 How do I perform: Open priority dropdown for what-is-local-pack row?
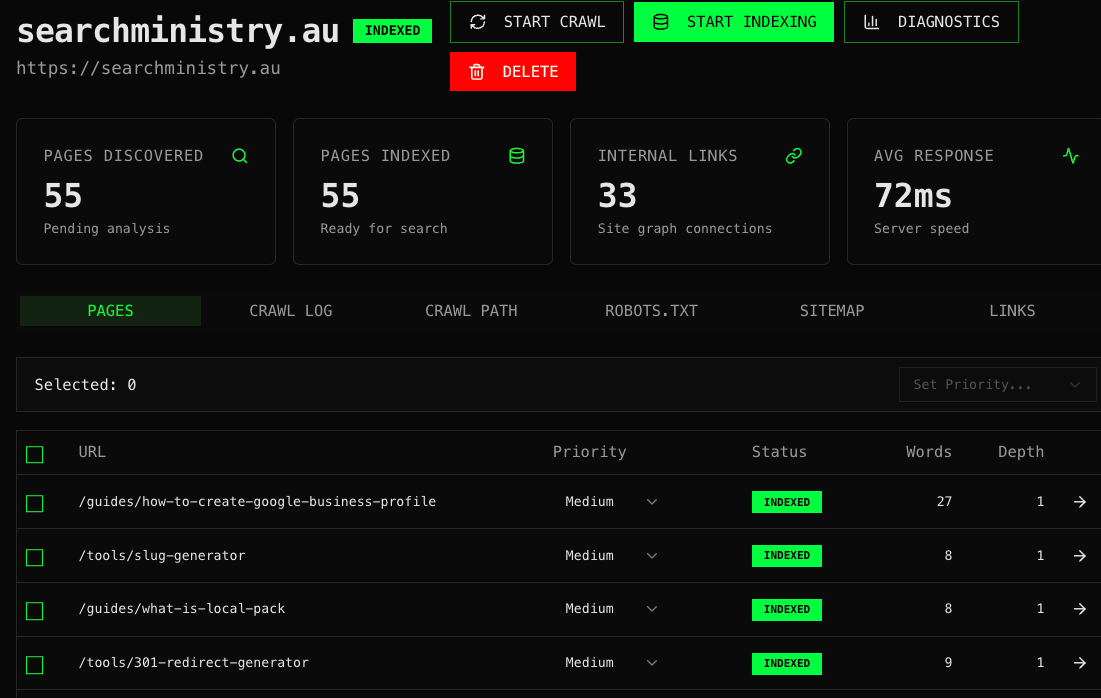611,609
